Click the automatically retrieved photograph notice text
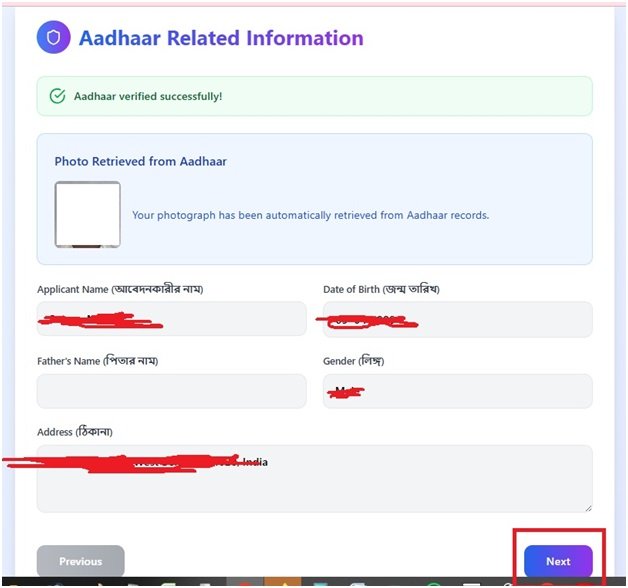This screenshot has height=588, width=628. (x=310, y=215)
